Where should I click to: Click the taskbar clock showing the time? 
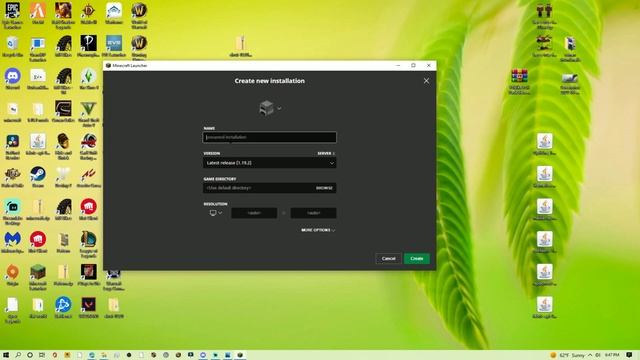[x=612, y=355]
